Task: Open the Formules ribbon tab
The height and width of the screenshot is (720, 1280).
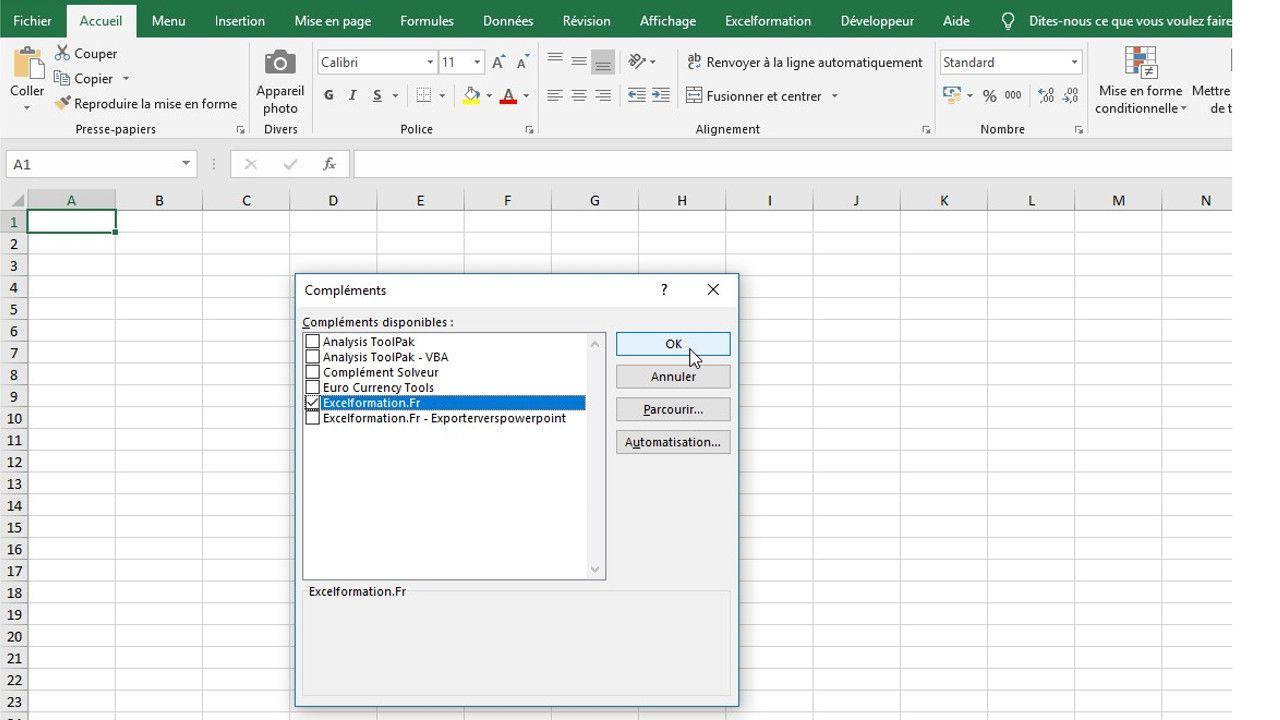Action: (x=427, y=21)
